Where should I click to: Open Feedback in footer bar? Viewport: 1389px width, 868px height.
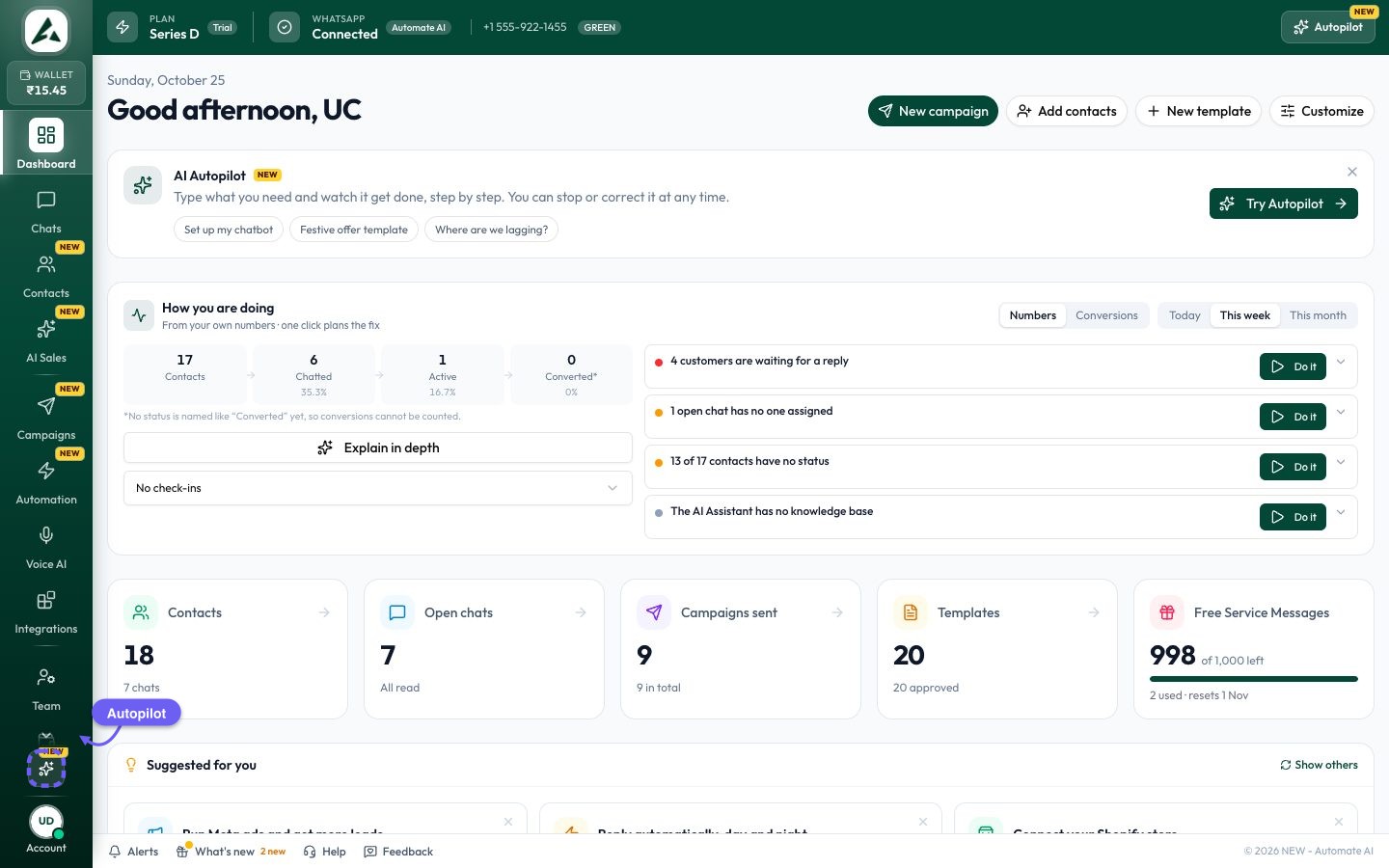point(398,852)
